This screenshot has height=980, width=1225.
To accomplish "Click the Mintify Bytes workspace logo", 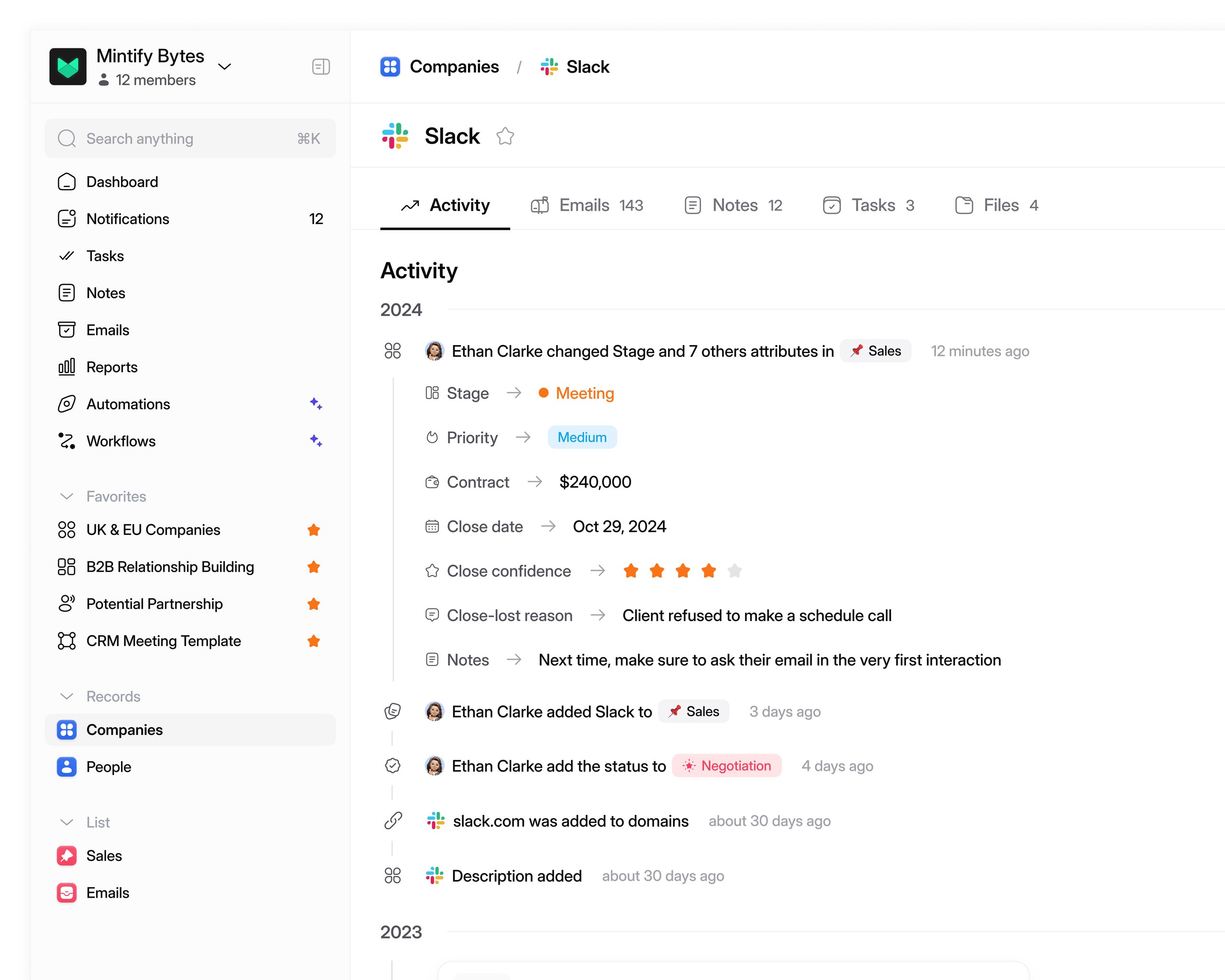I will (67, 67).
